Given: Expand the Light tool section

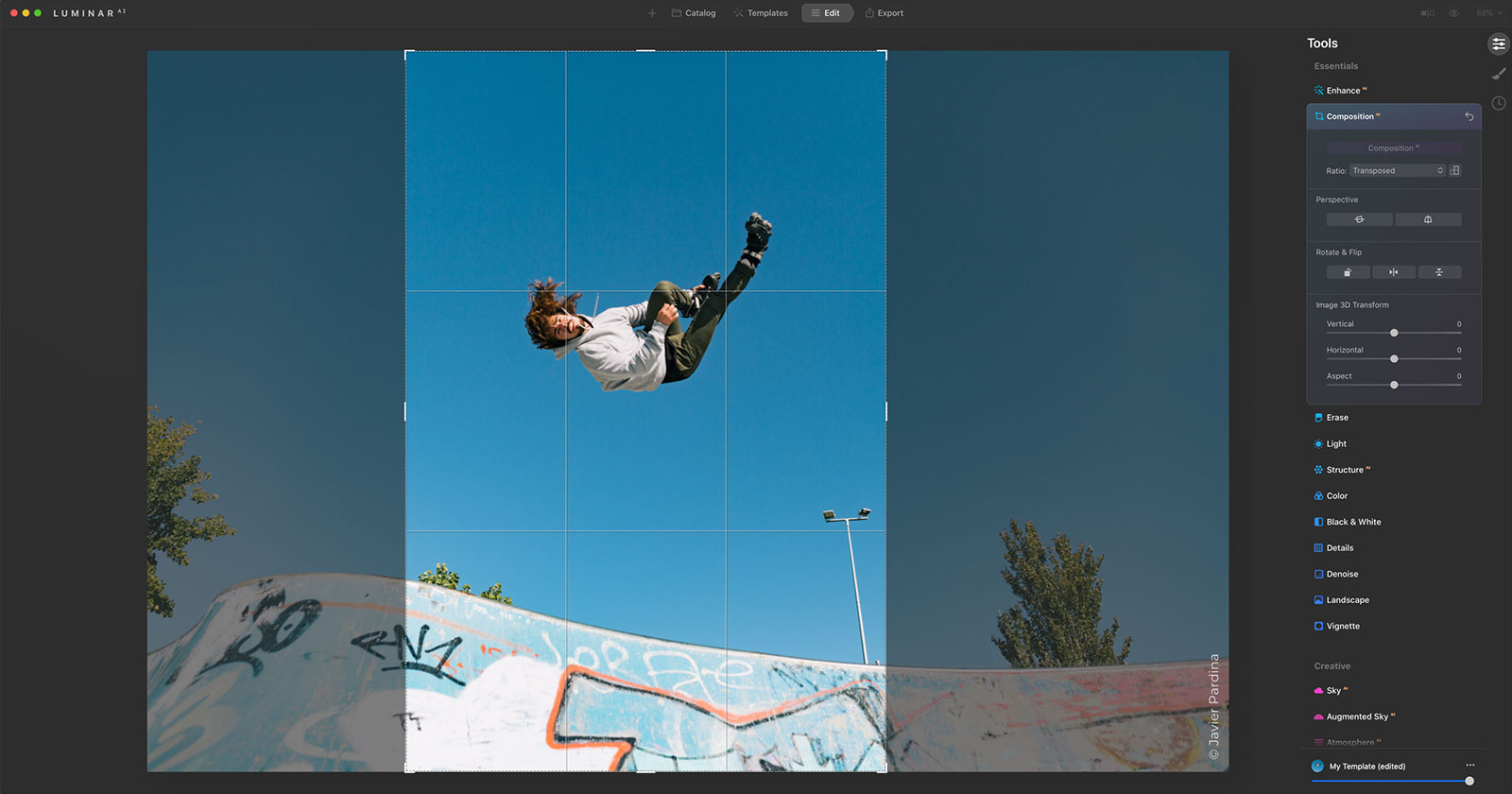Looking at the screenshot, I should point(1336,443).
